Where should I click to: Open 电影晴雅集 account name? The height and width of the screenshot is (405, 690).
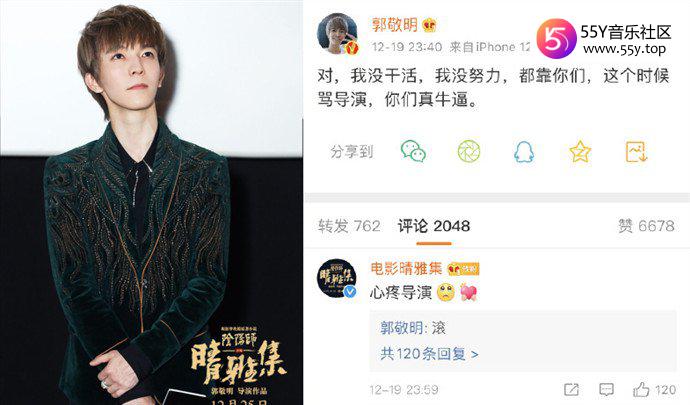coord(406,268)
